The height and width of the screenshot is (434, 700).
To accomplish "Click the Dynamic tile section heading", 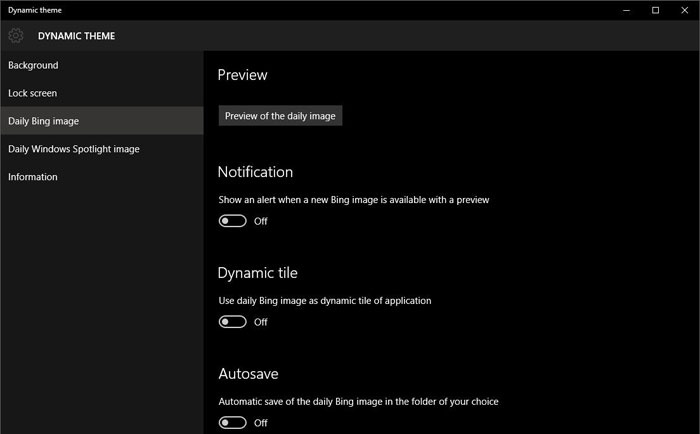I will click(x=257, y=273).
